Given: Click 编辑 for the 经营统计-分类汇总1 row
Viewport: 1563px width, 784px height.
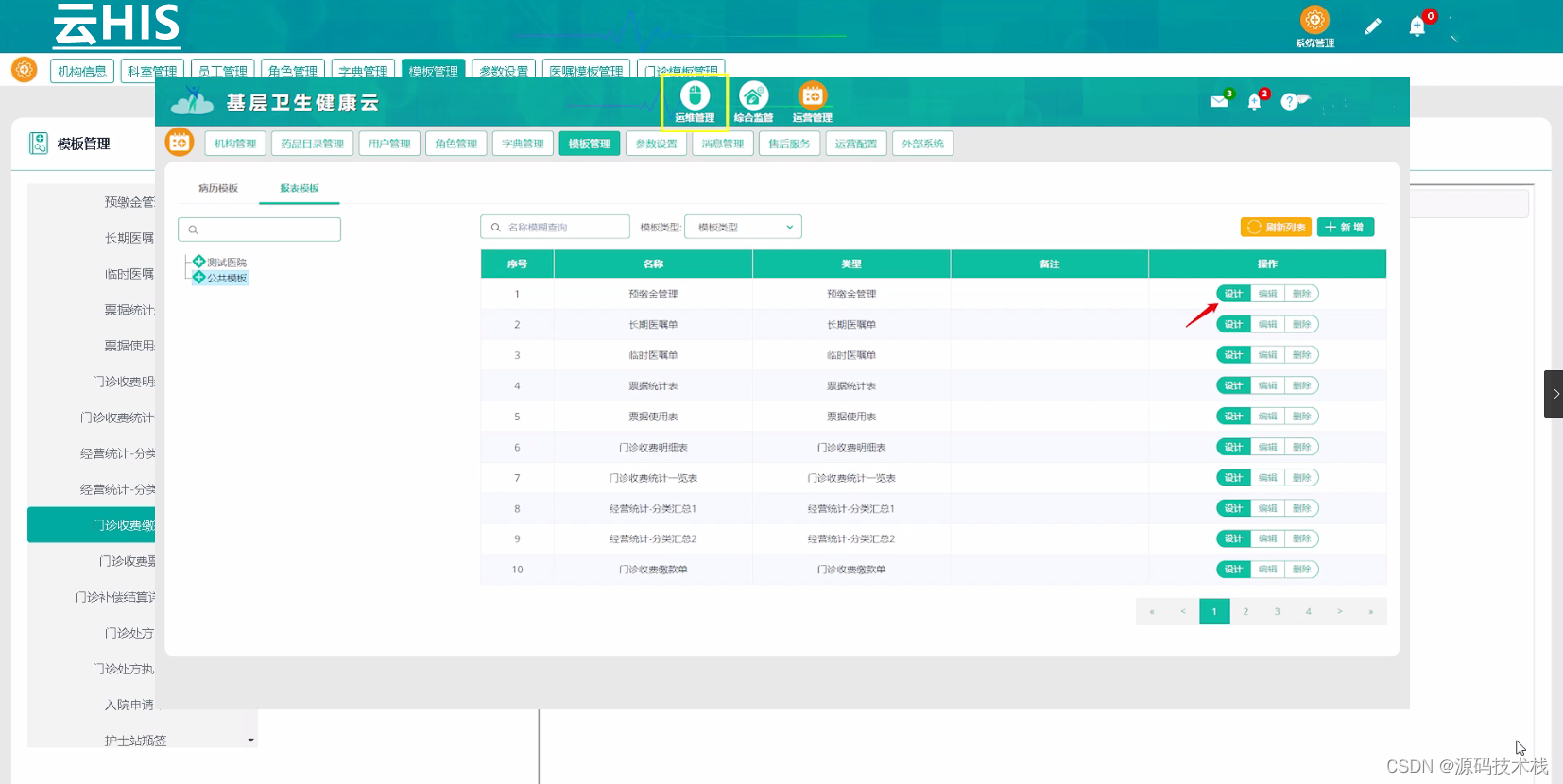Looking at the screenshot, I should (x=1267, y=508).
